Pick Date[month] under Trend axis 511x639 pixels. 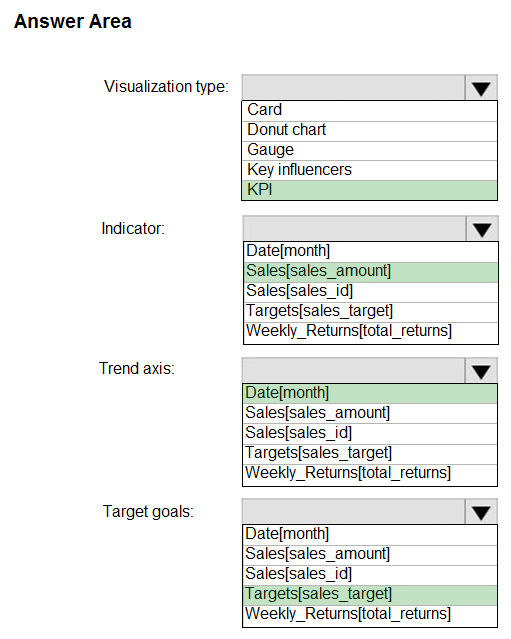tap(370, 393)
